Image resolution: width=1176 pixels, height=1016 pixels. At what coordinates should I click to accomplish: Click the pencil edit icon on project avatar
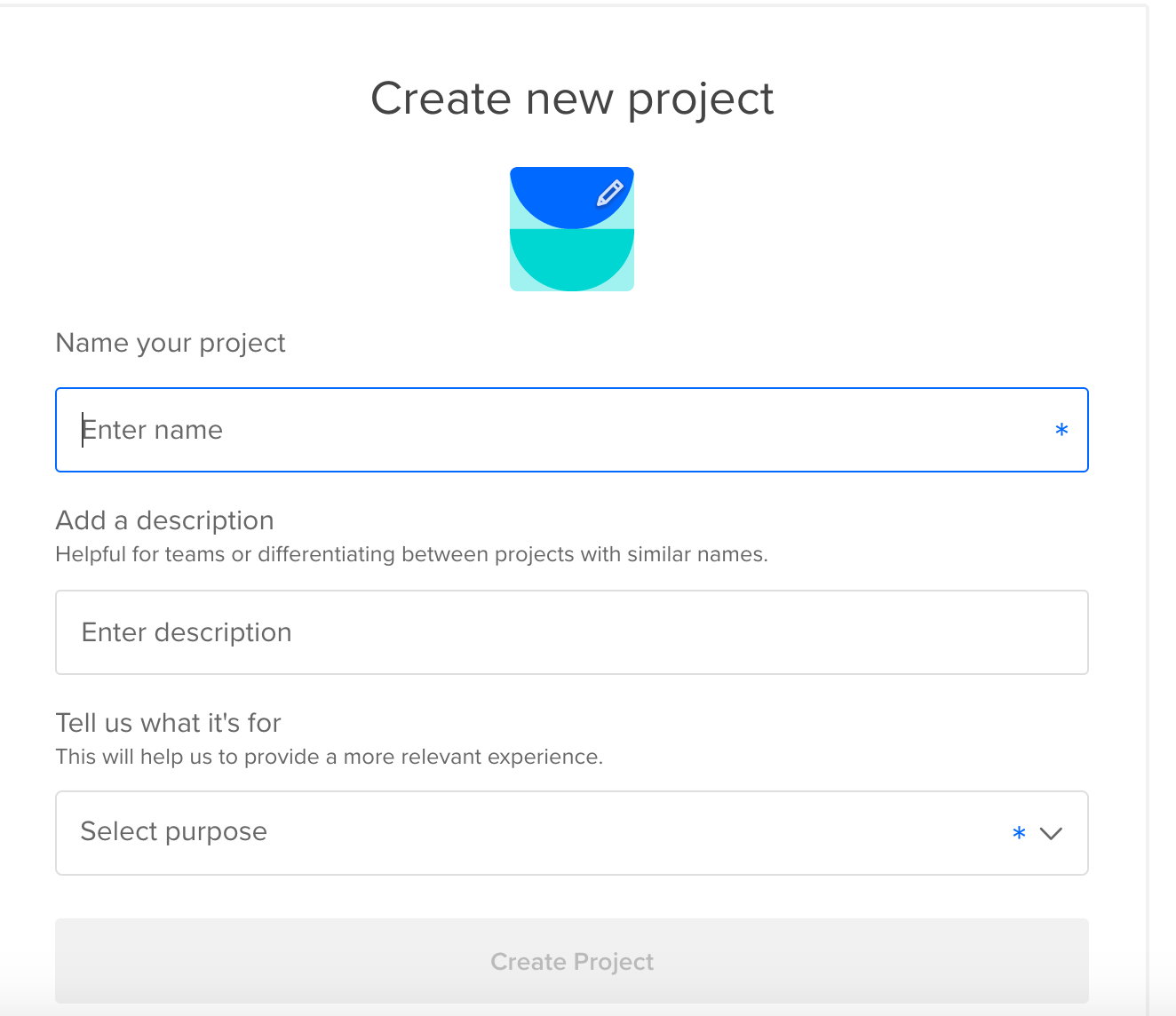coord(609,193)
